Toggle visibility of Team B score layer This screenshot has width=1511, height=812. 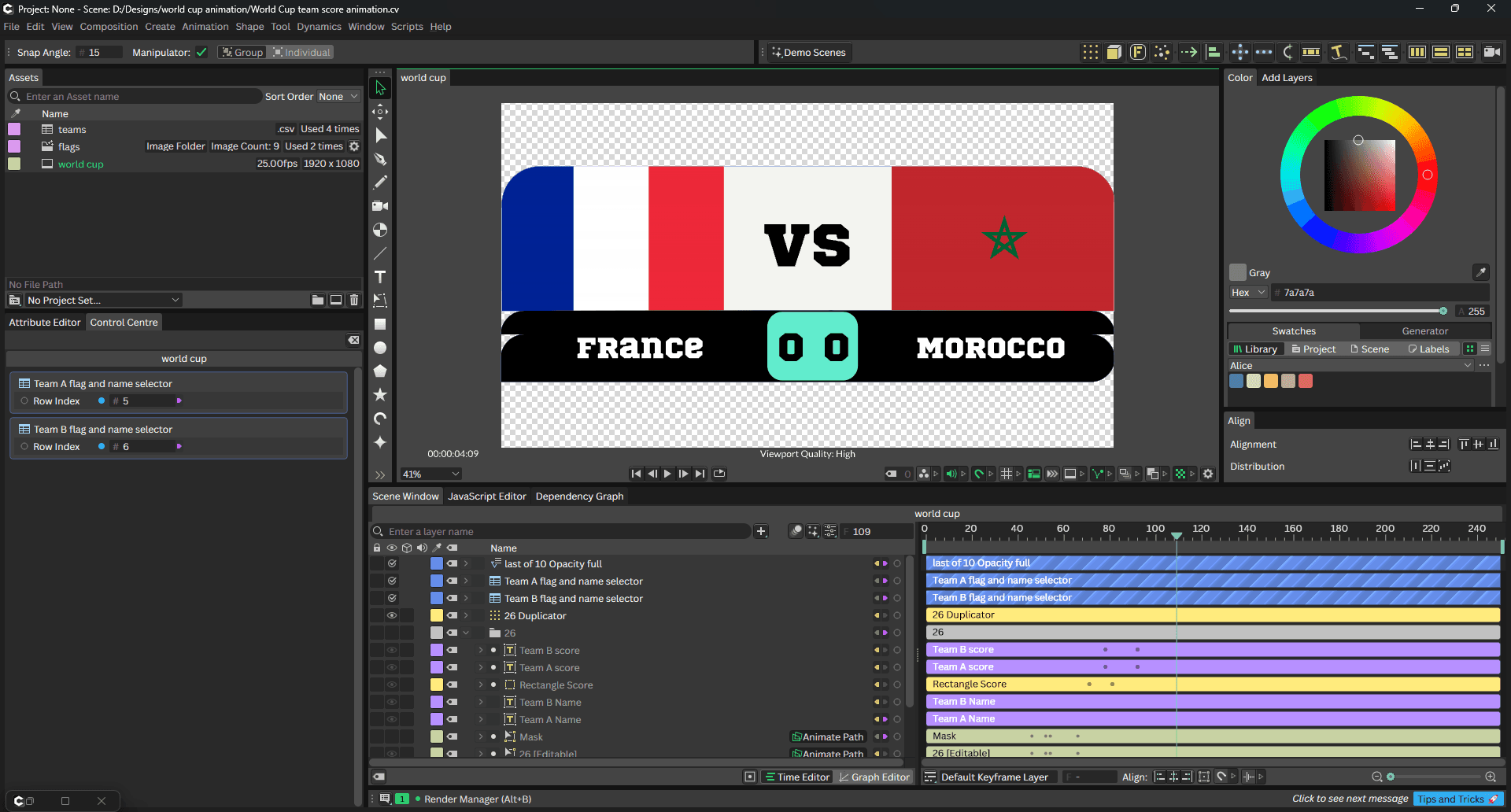pyautogui.click(x=391, y=650)
